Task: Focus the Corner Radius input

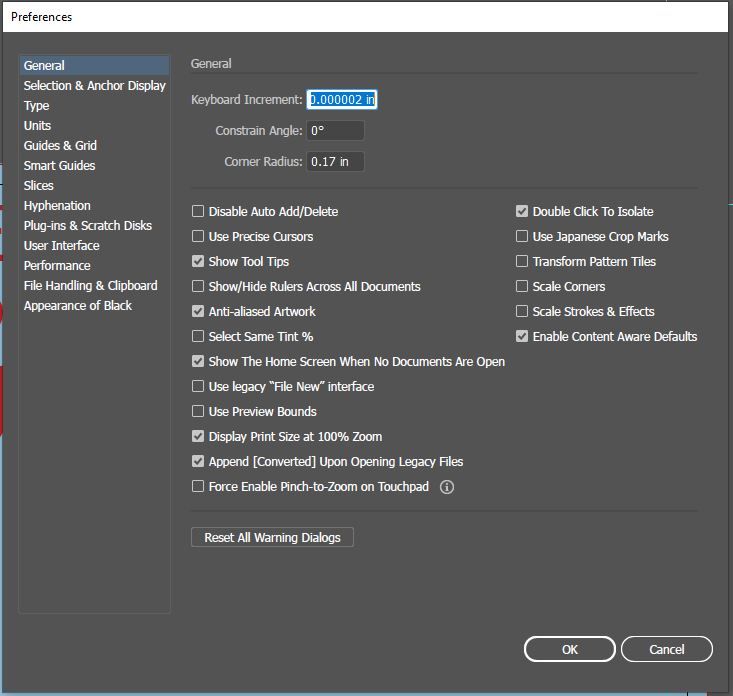Action: (x=335, y=162)
